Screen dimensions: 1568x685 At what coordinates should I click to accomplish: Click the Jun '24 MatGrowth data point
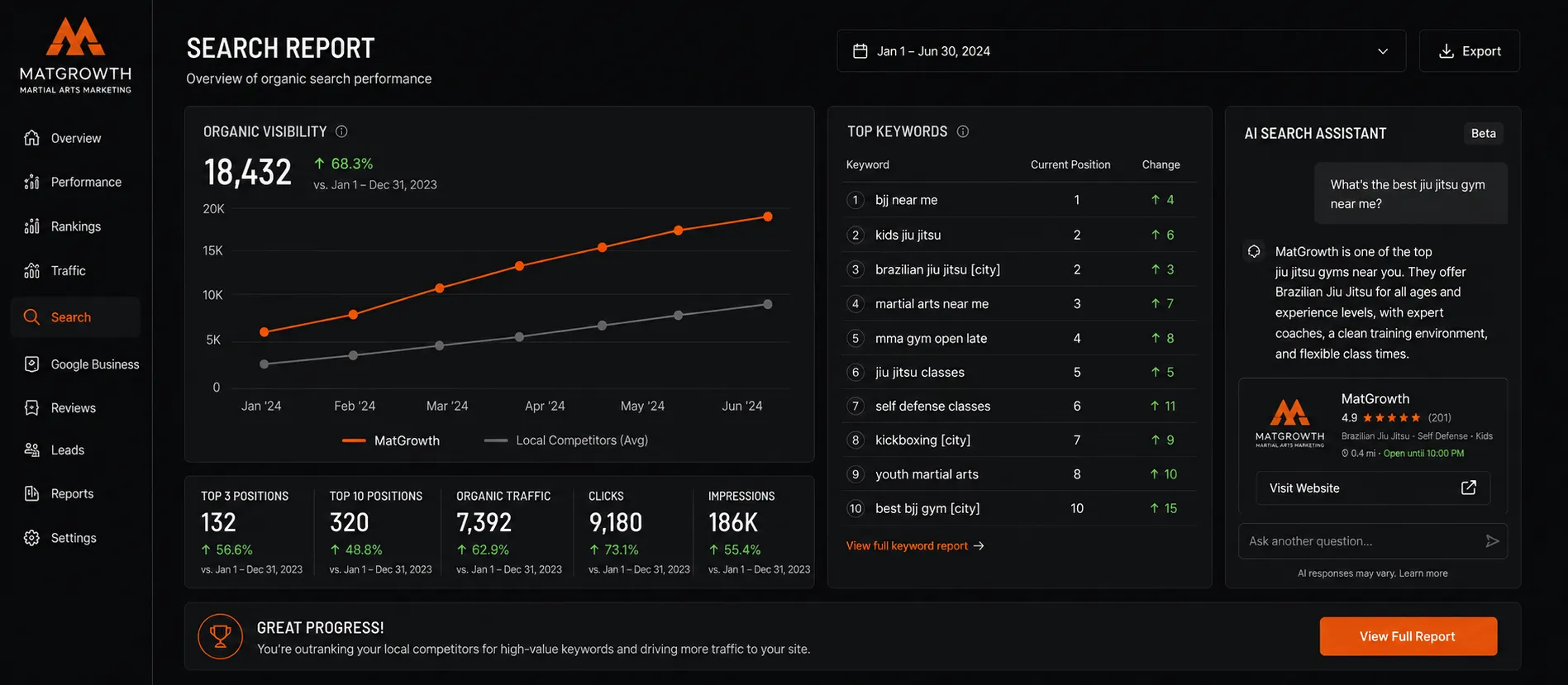(767, 216)
